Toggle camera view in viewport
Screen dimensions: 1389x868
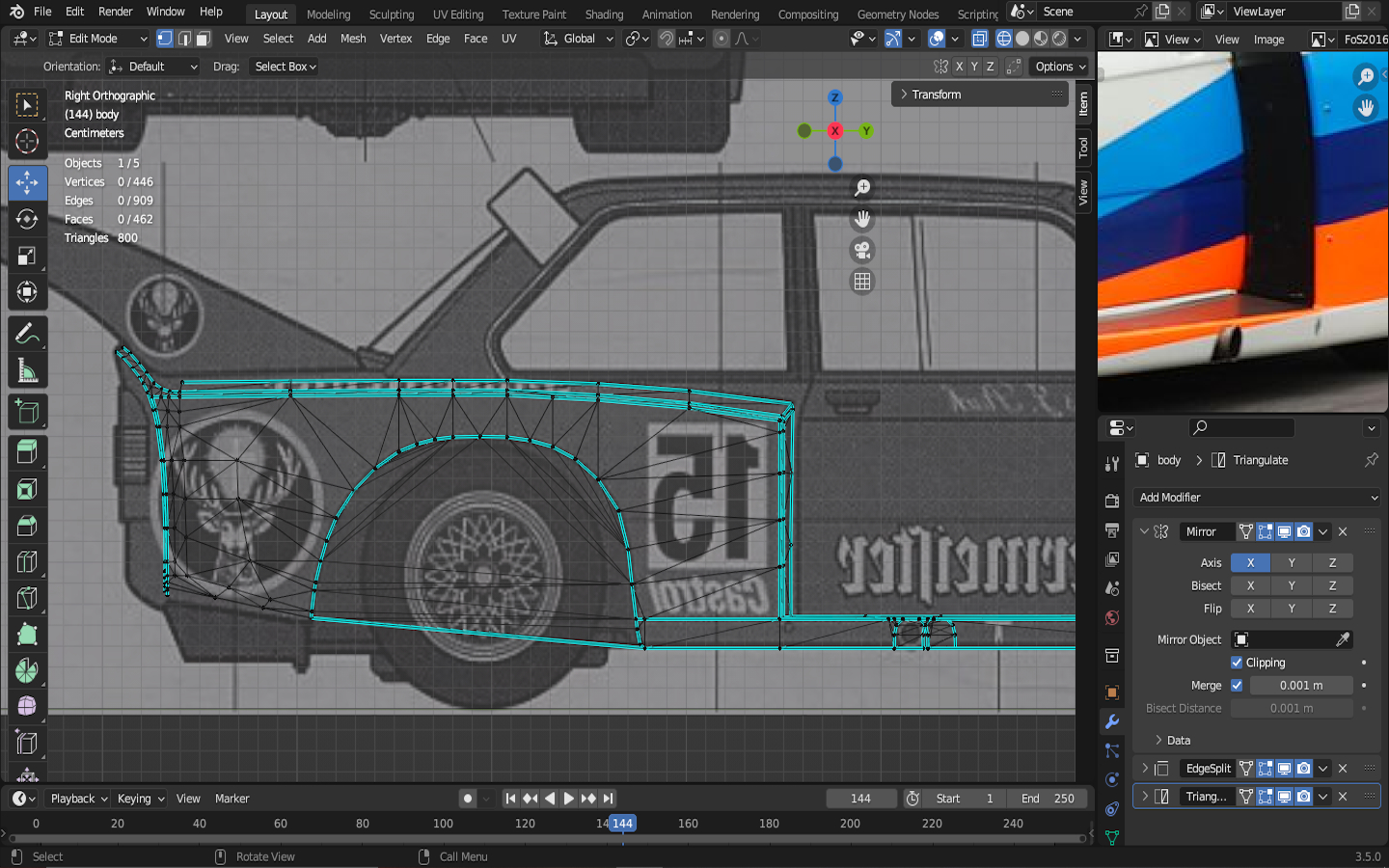tap(861, 251)
